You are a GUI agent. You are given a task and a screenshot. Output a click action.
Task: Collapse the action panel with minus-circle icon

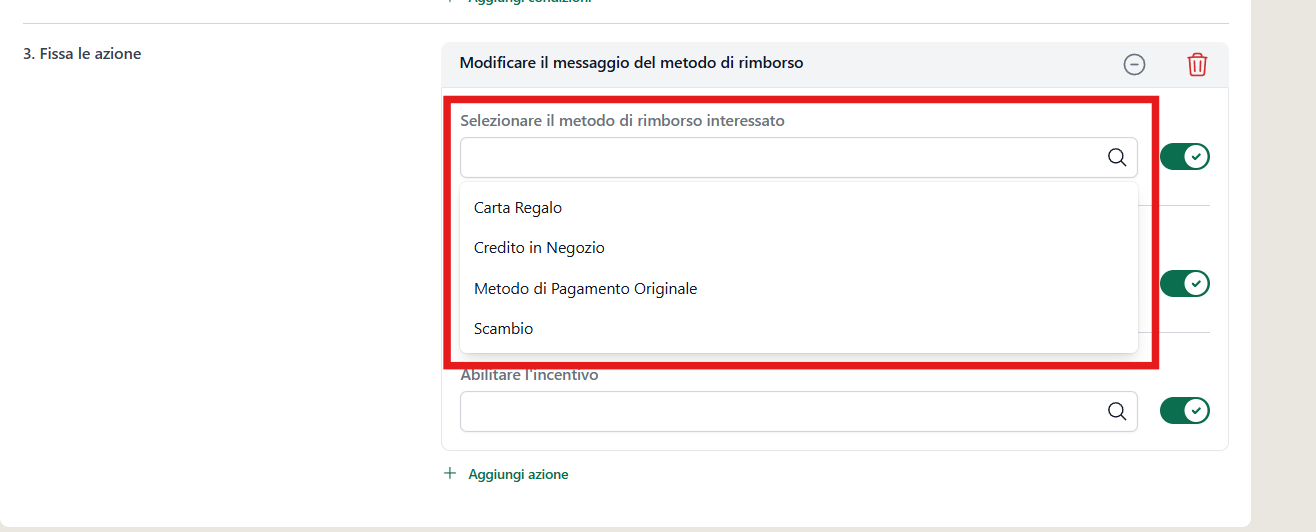click(1134, 65)
